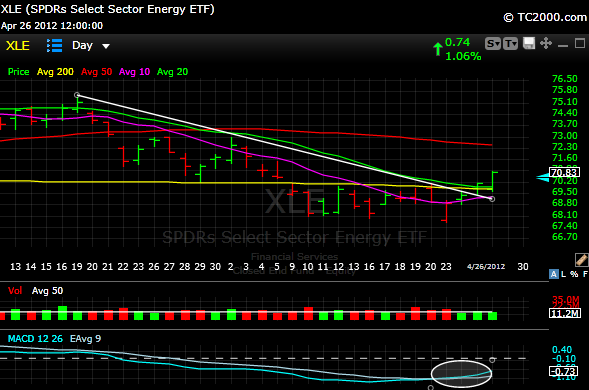Open the drawing tools ruler icon

point(581,260)
